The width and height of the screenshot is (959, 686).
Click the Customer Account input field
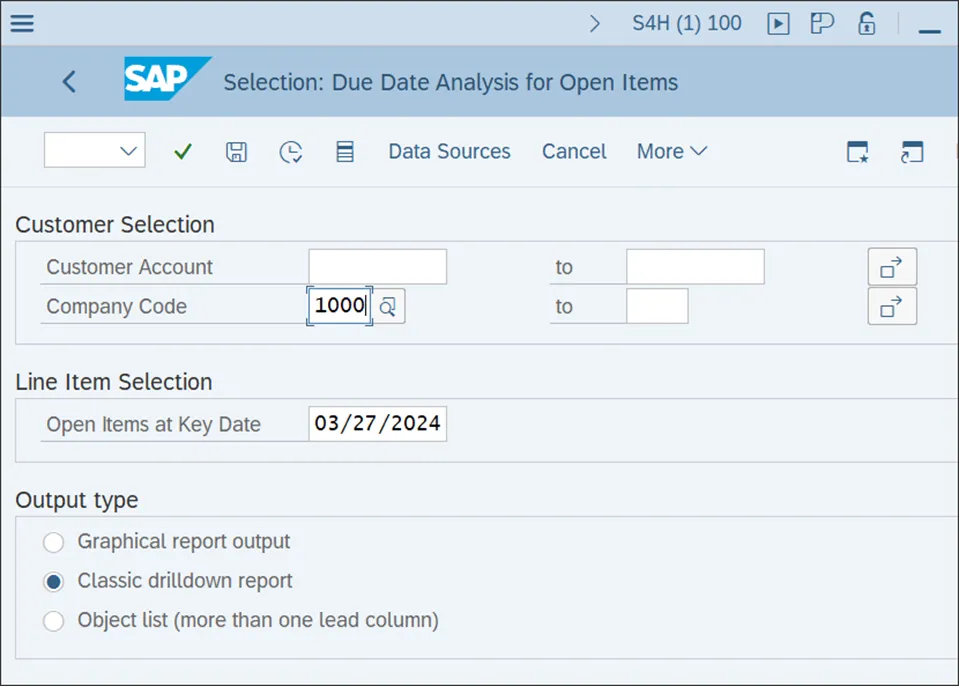coord(377,267)
